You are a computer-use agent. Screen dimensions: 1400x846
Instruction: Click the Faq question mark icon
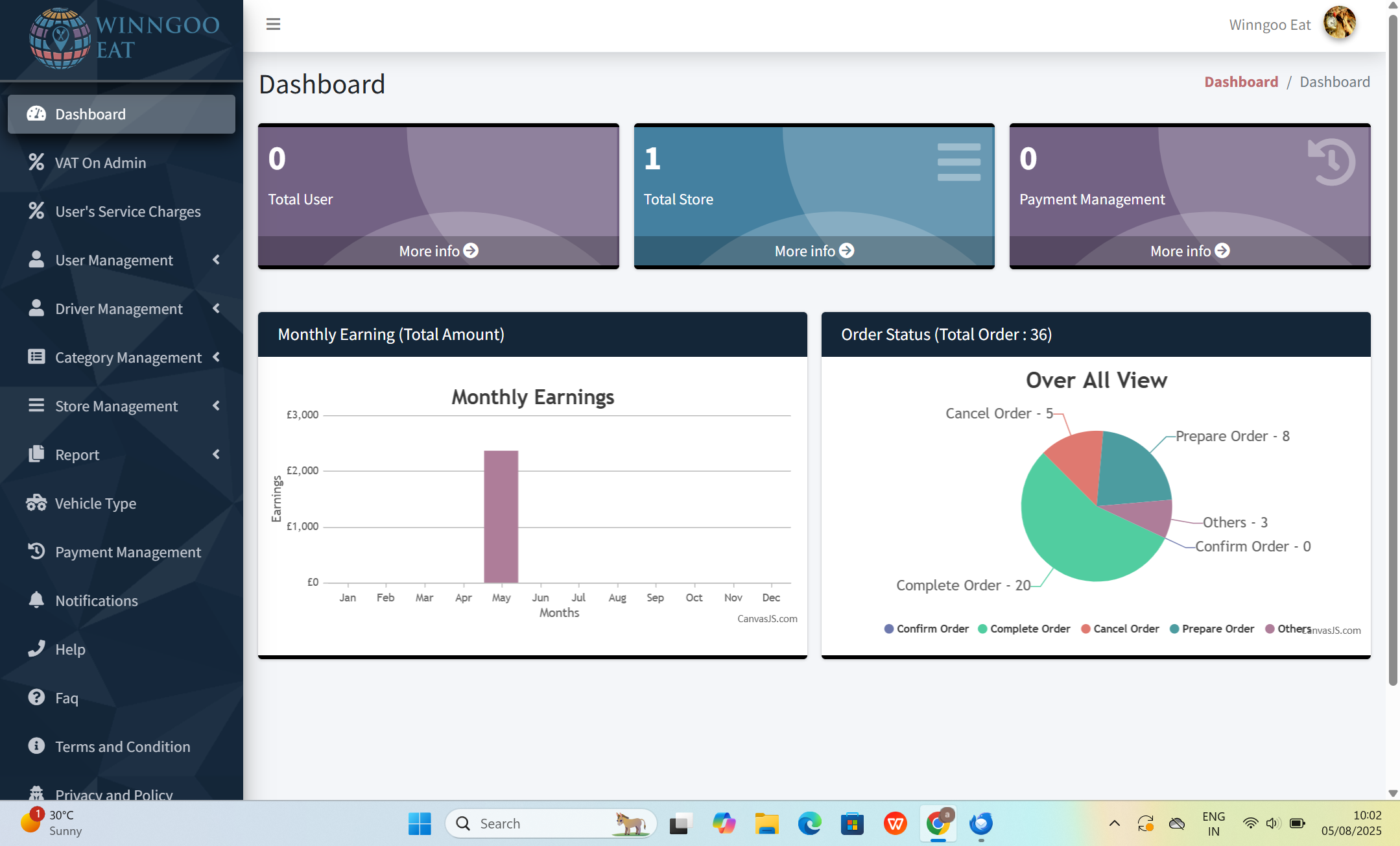pyautogui.click(x=36, y=697)
